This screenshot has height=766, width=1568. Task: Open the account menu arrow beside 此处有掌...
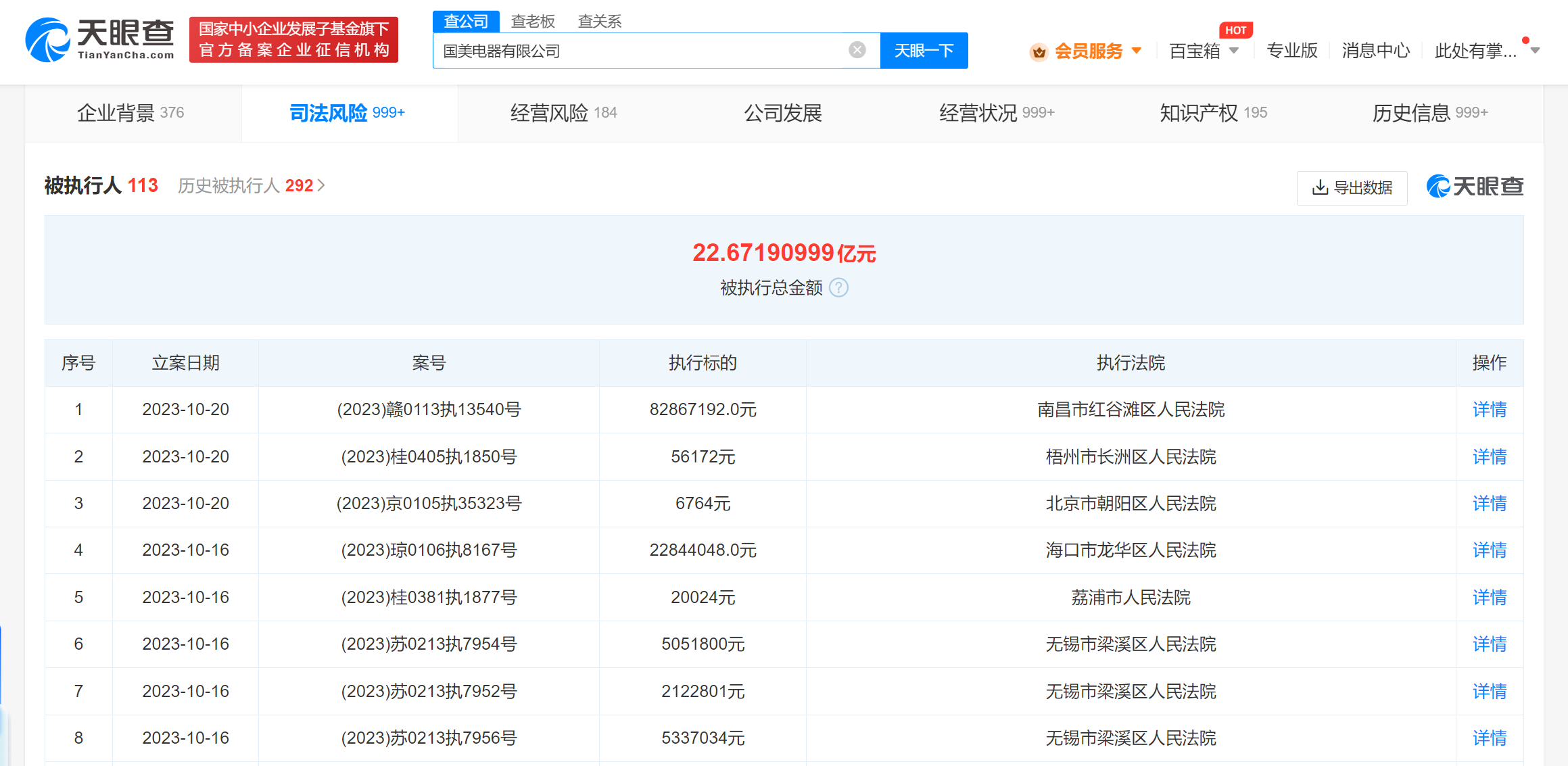tap(1535, 51)
